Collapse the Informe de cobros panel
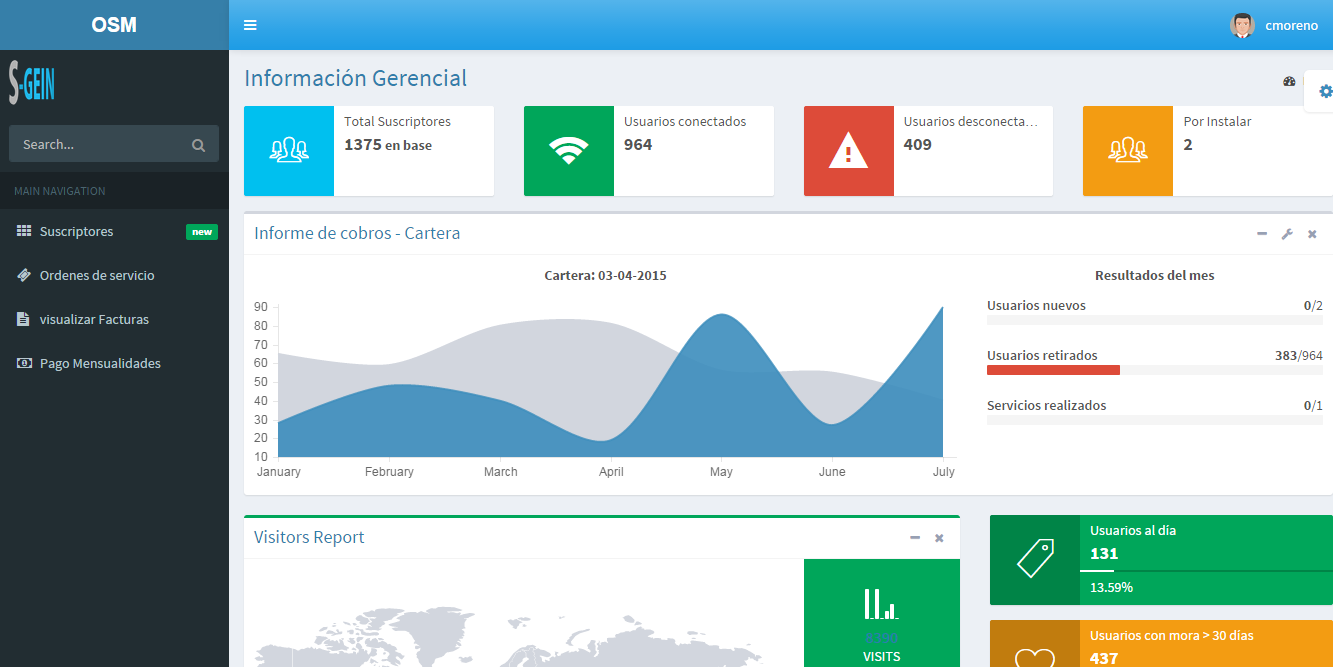The image size is (1333, 667). (x=1262, y=234)
